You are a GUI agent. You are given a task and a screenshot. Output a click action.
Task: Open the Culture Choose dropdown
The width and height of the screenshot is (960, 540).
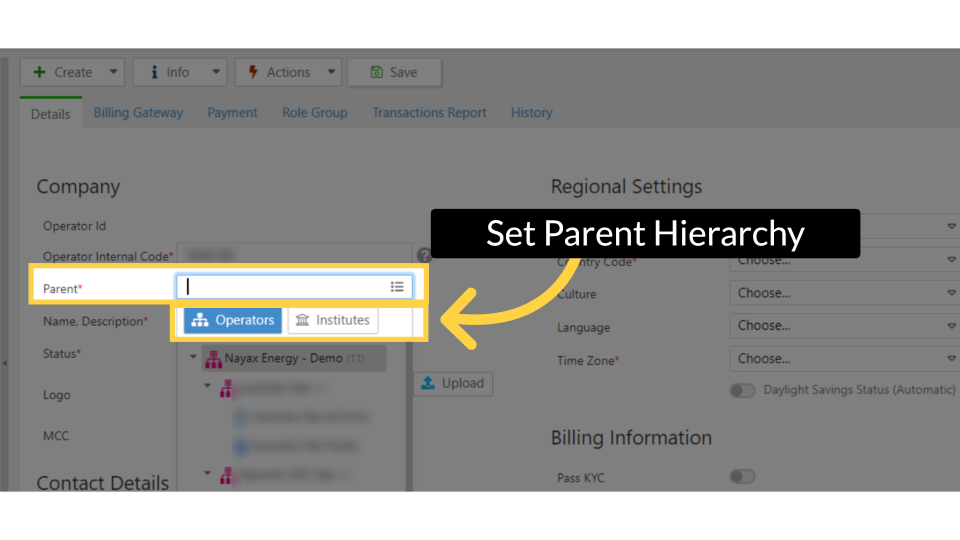click(x=845, y=293)
